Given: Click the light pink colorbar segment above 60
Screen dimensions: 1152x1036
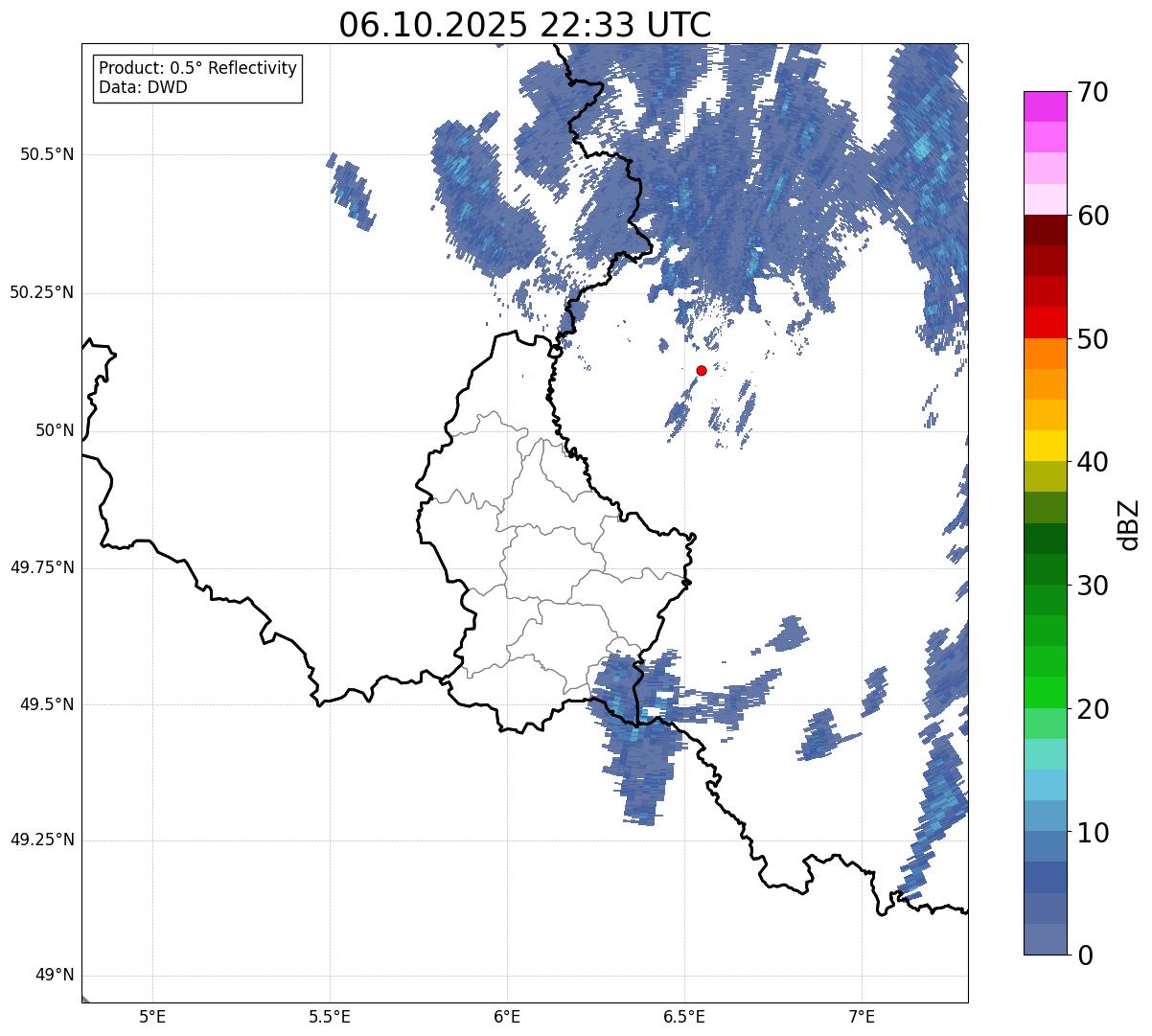Looking at the screenshot, I should tap(1045, 199).
